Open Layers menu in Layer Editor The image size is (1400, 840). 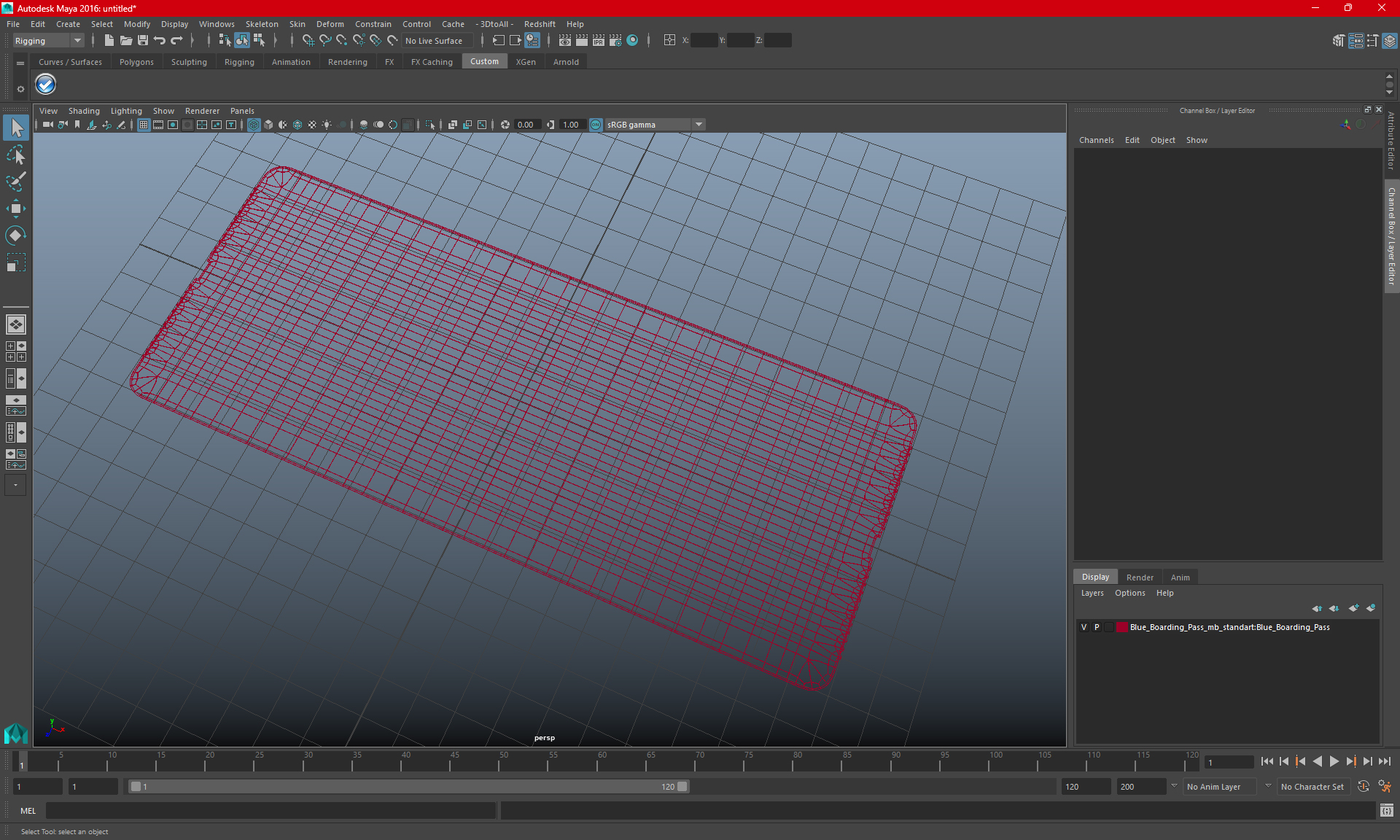(1092, 593)
